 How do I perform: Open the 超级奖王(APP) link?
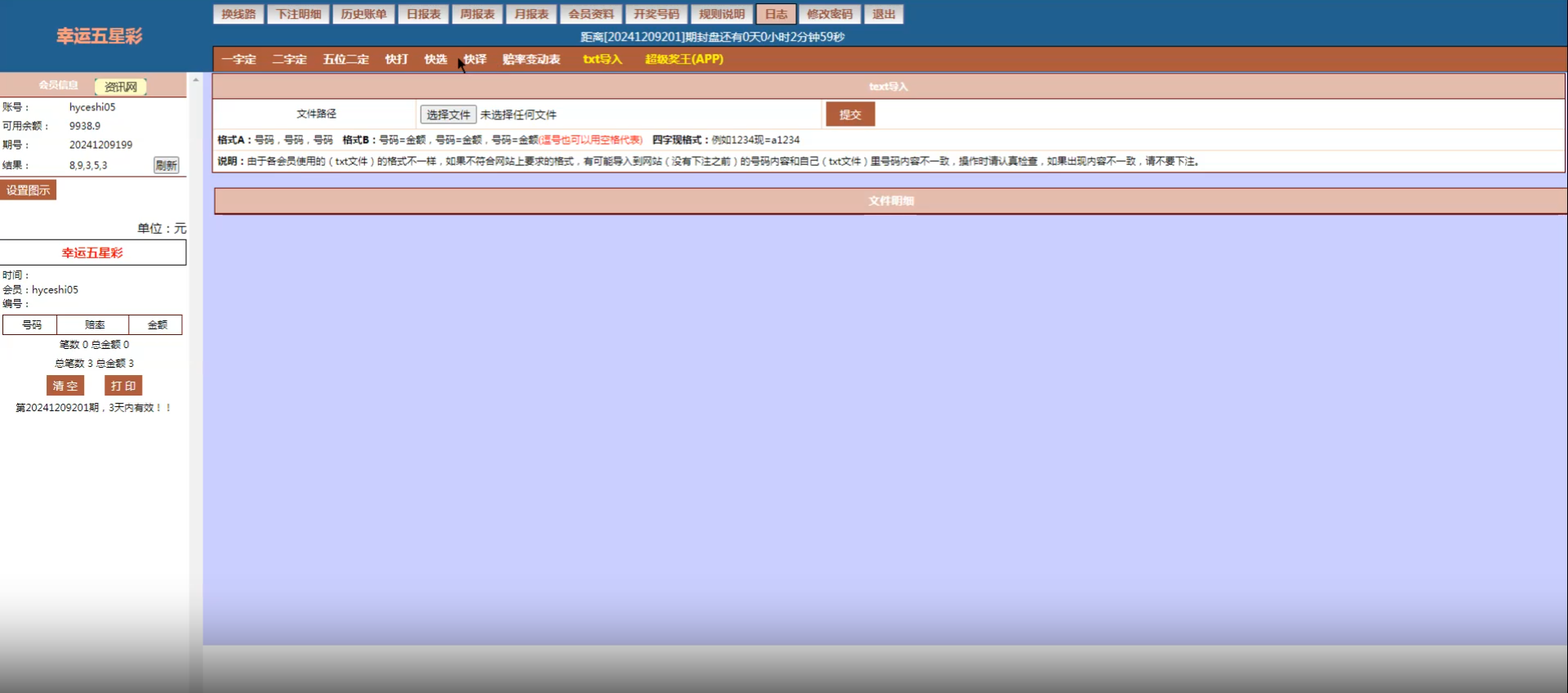coord(684,59)
